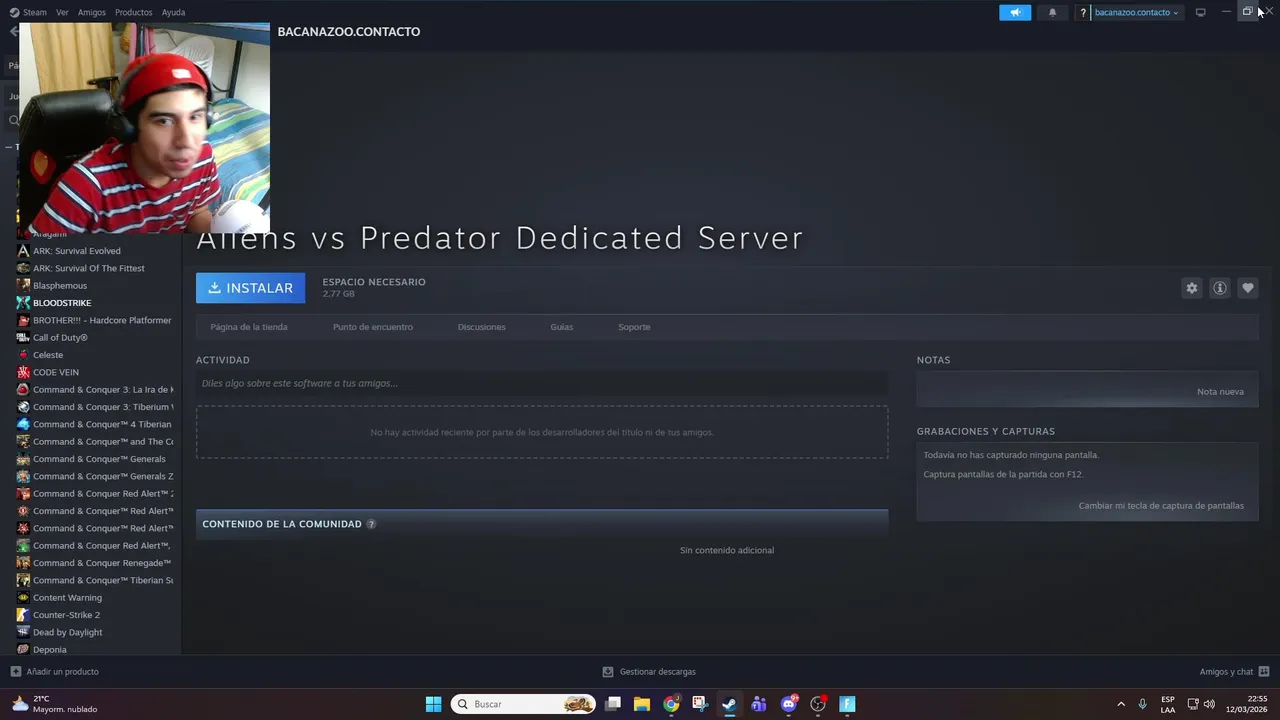Image resolution: width=1280 pixels, height=720 pixels.
Task: Open the Página de la tienda tab
Action: [x=249, y=327]
